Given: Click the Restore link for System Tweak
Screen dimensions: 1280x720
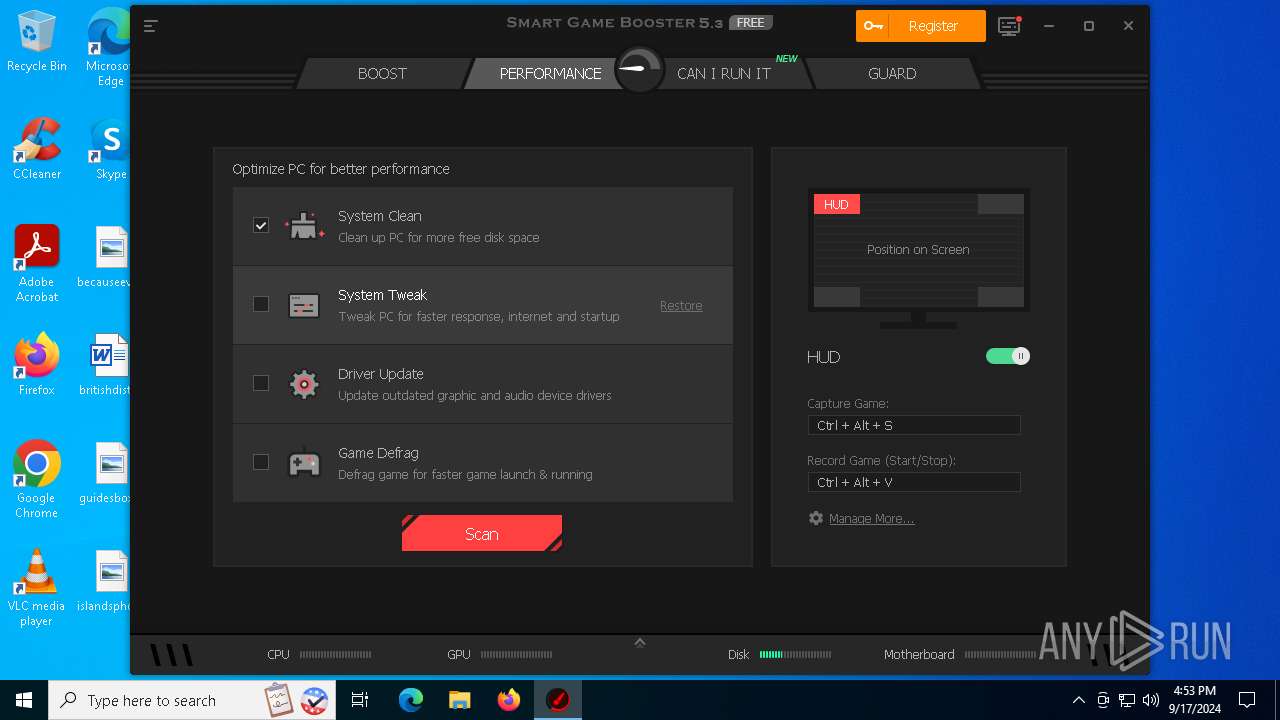Looking at the screenshot, I should [681, 306].
